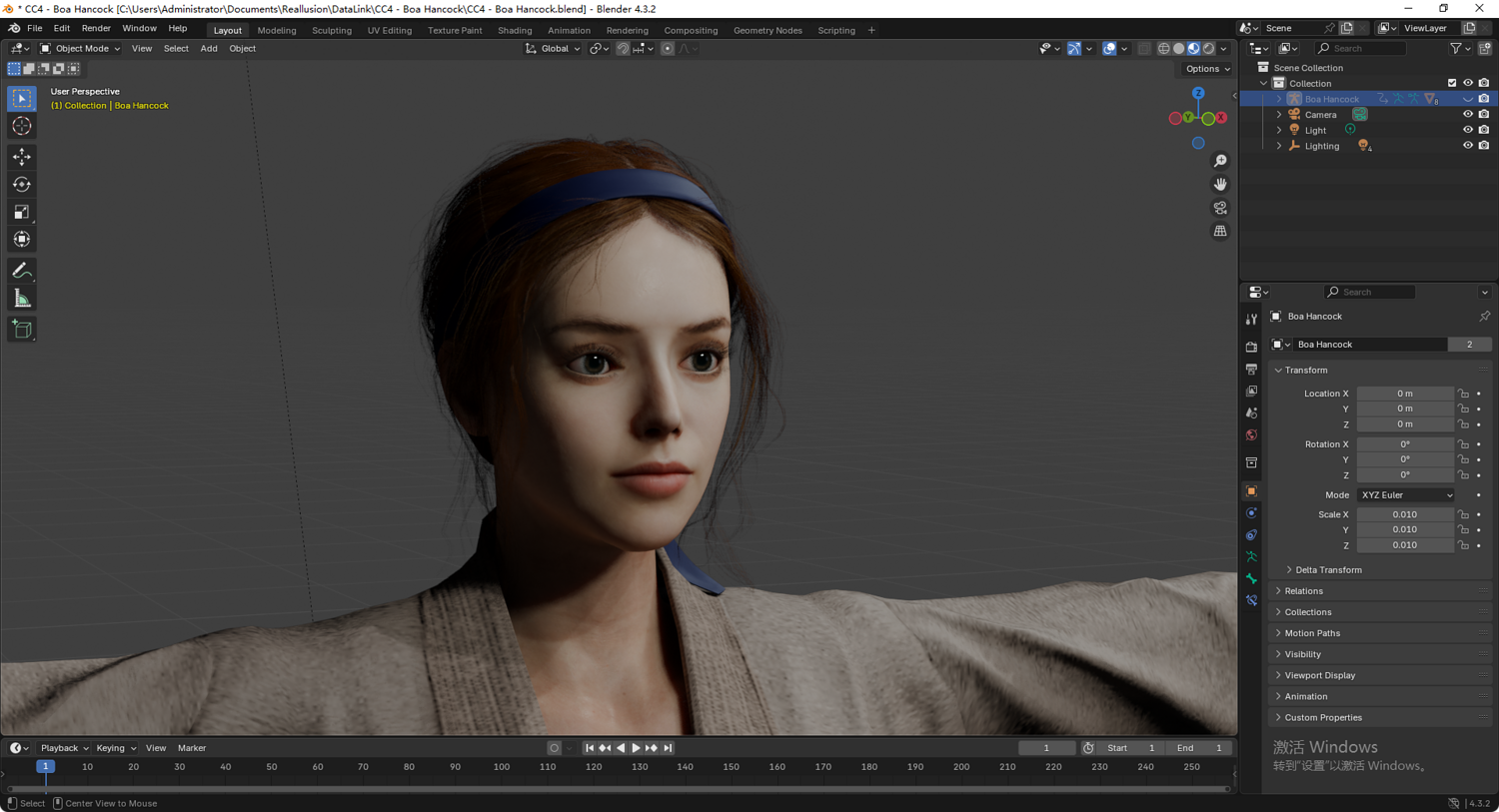Choose the Add Cube tool
The image size is (1499, 812).
coord(21,330)
